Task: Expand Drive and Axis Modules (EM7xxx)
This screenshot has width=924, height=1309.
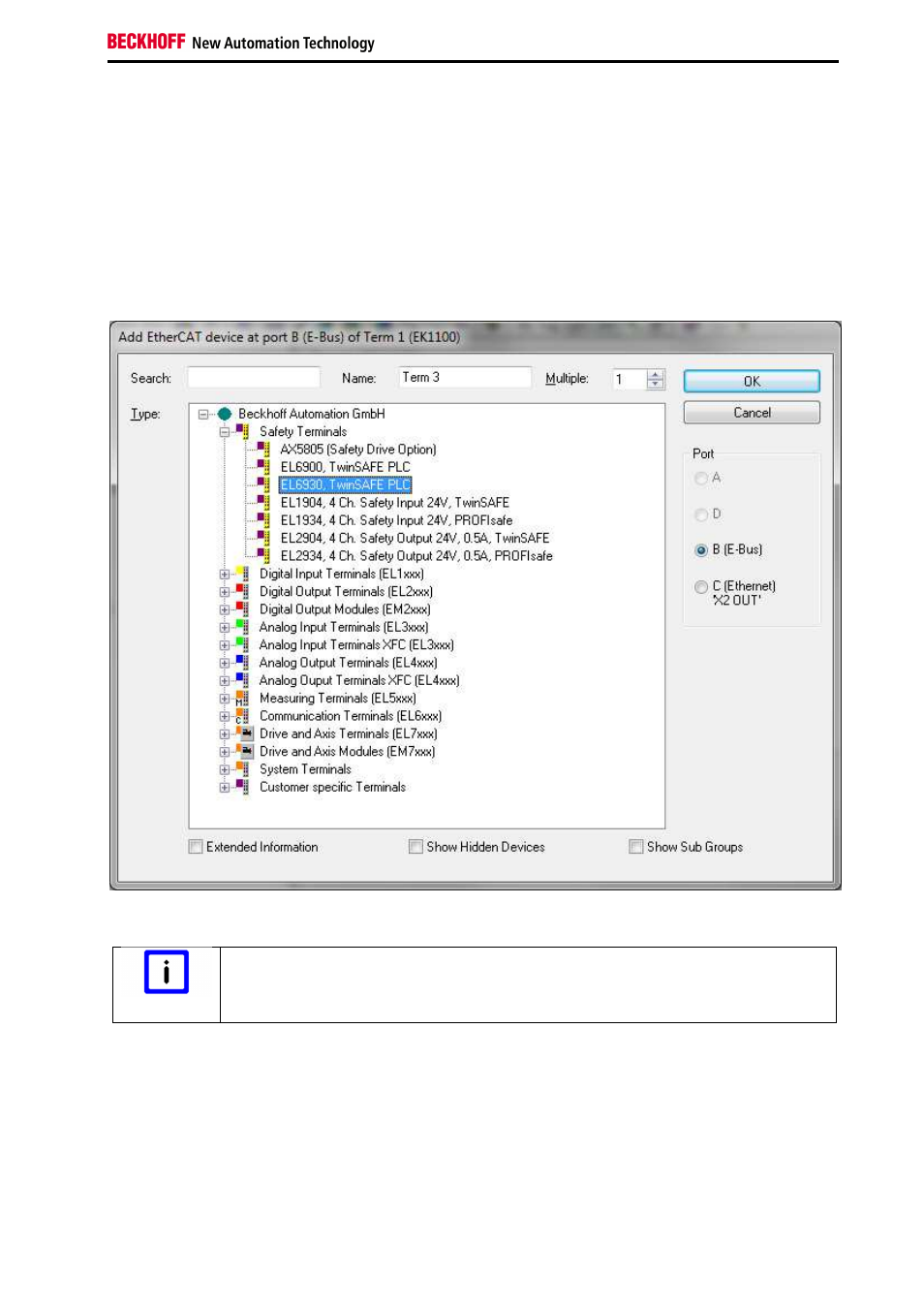Action: 225,752
